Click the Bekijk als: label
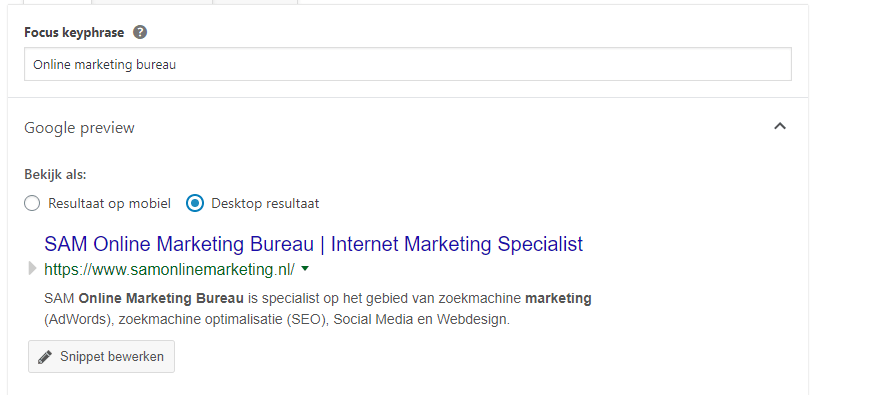870x395 pixels. 55,175
